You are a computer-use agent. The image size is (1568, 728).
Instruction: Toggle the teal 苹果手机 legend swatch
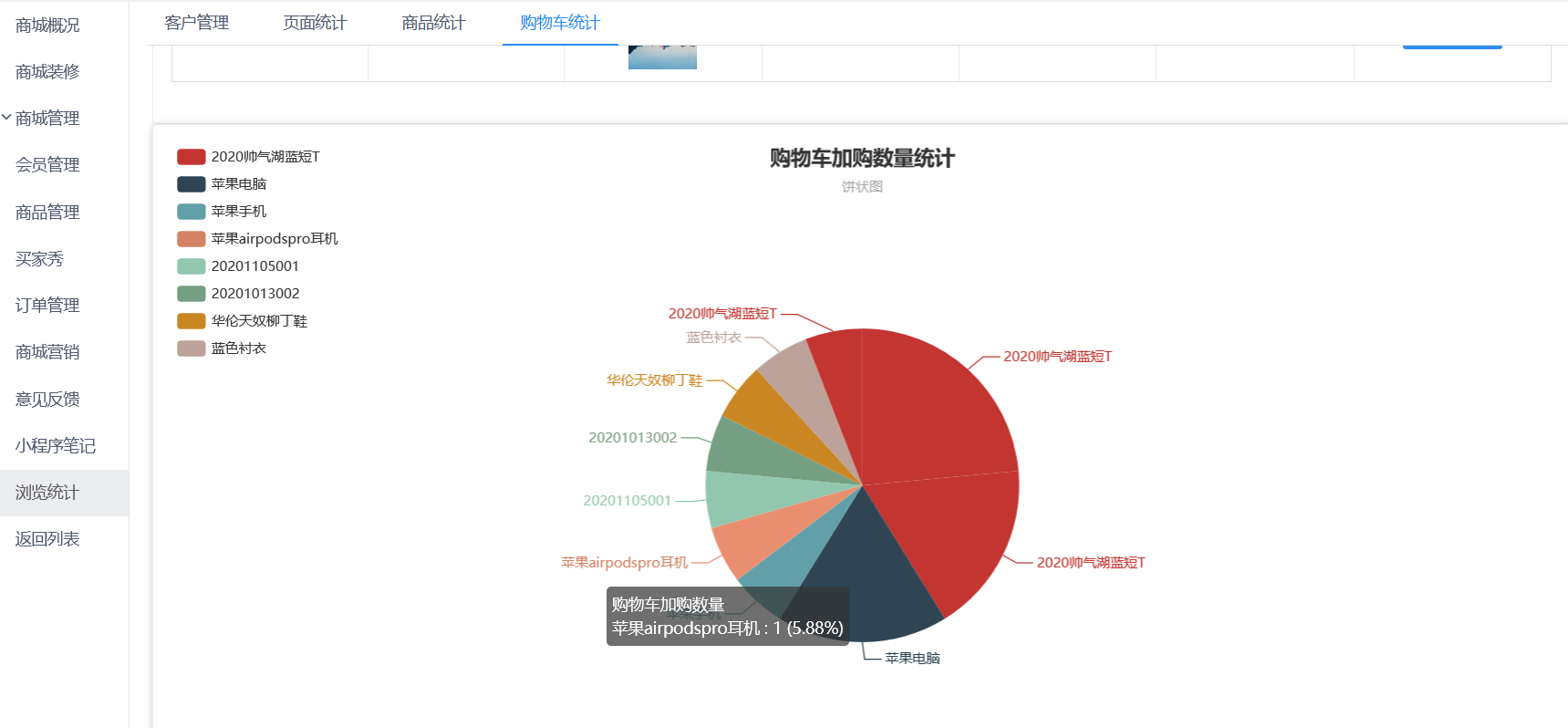point(192,212)
